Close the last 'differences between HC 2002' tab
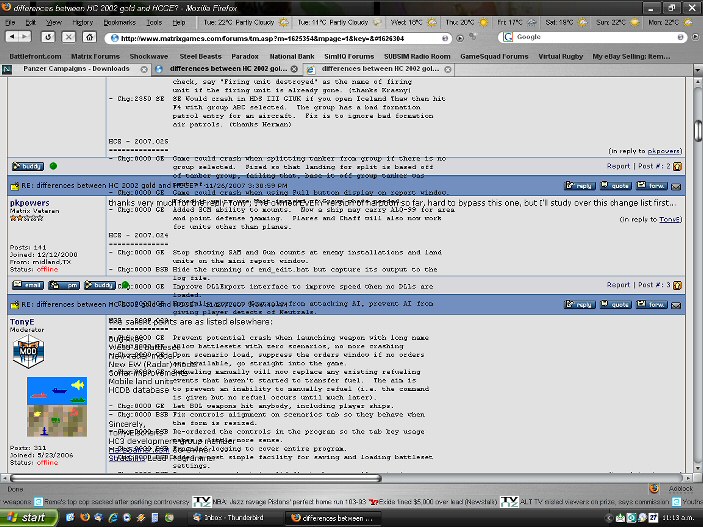 click(x=447, y=69)
